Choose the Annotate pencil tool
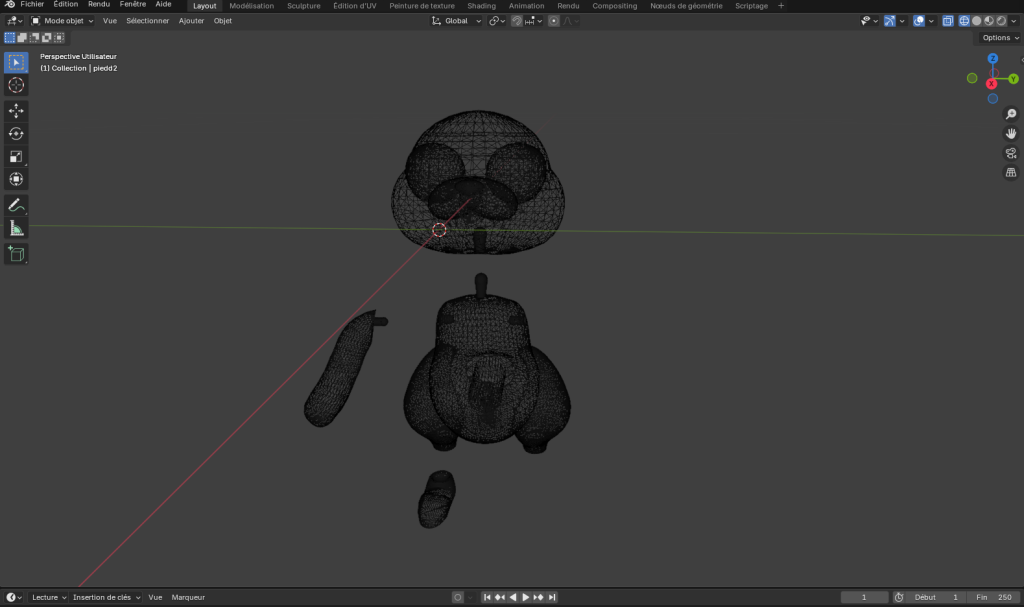1024x607 pixels. [x=16, y=205]
